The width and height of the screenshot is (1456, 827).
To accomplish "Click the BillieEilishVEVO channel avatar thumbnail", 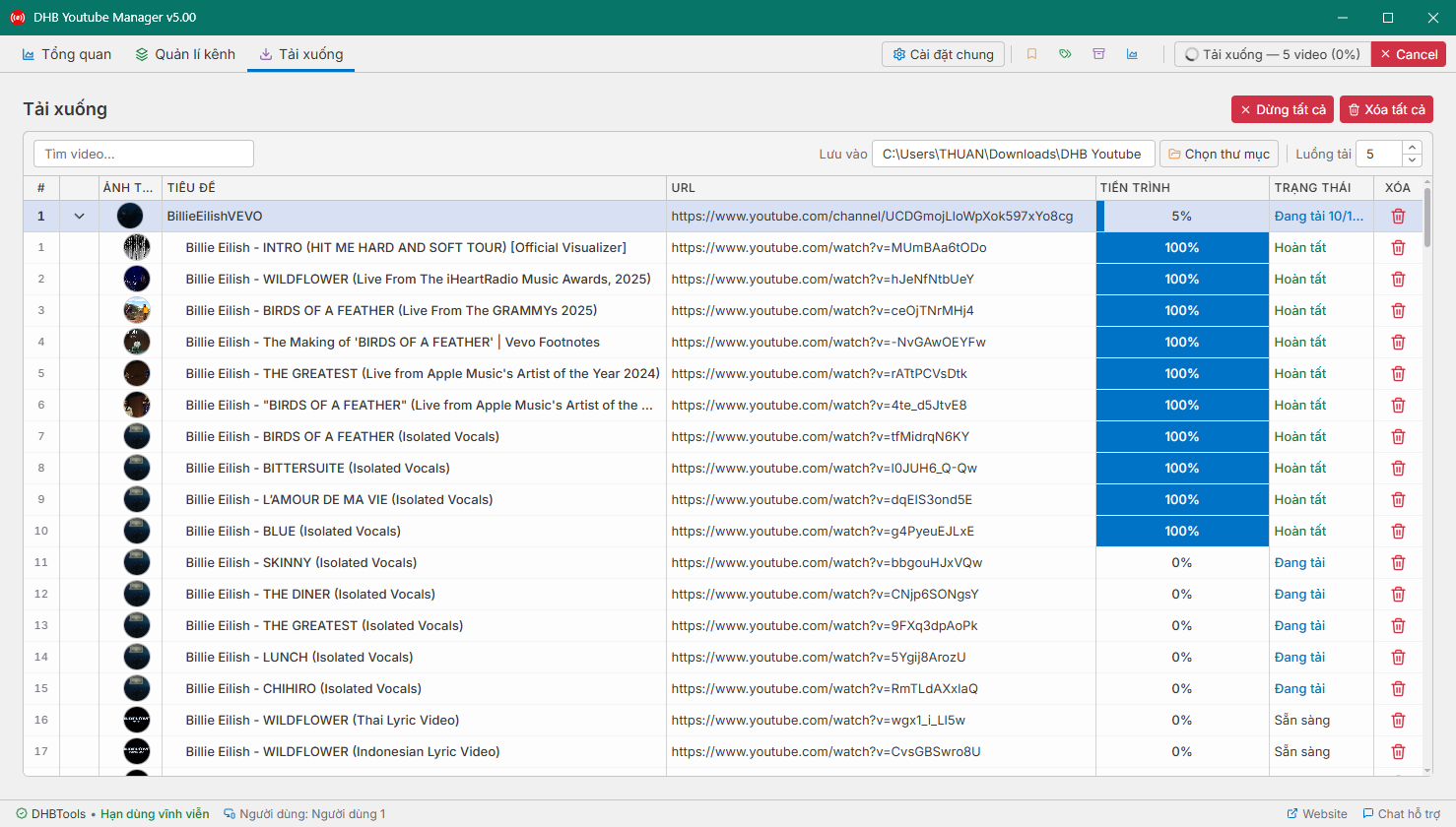I will [130, 217].
